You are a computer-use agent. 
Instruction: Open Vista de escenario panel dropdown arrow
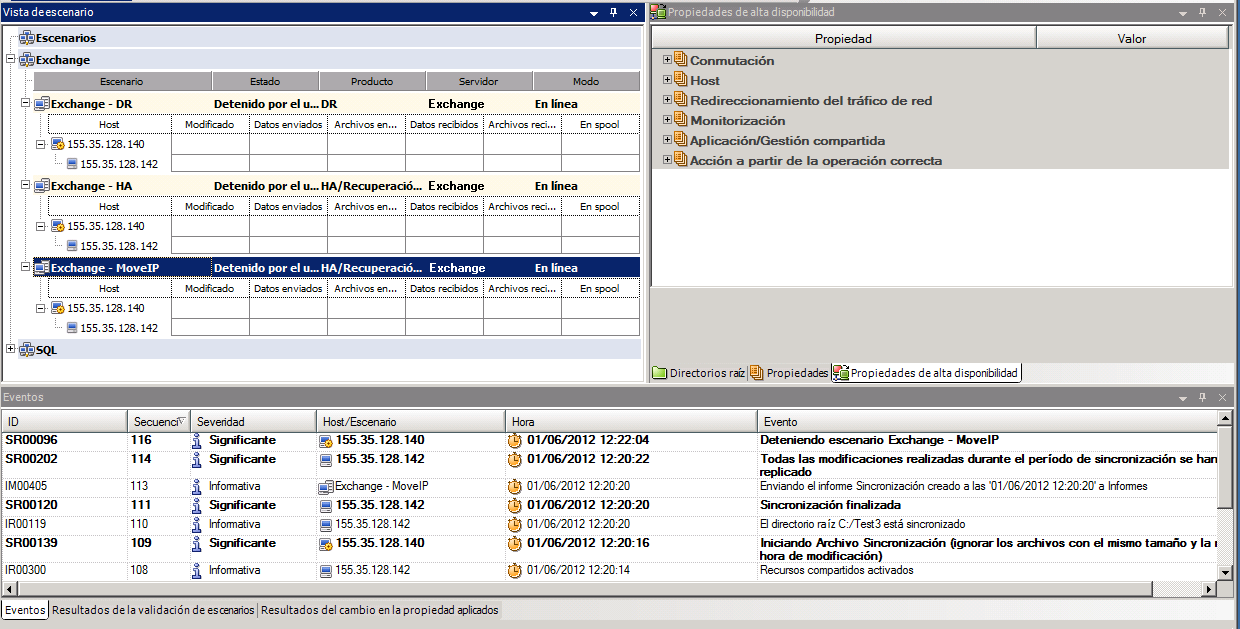tap(594, 13)
